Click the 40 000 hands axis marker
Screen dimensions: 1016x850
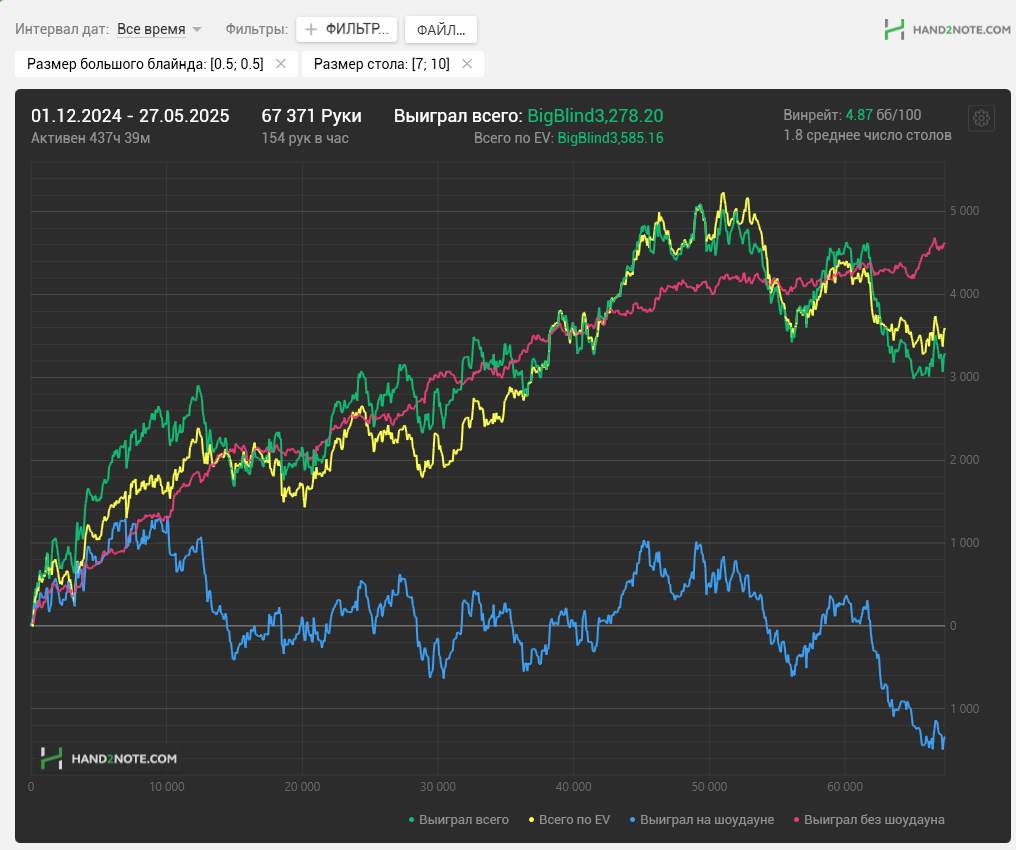[573, 787]
